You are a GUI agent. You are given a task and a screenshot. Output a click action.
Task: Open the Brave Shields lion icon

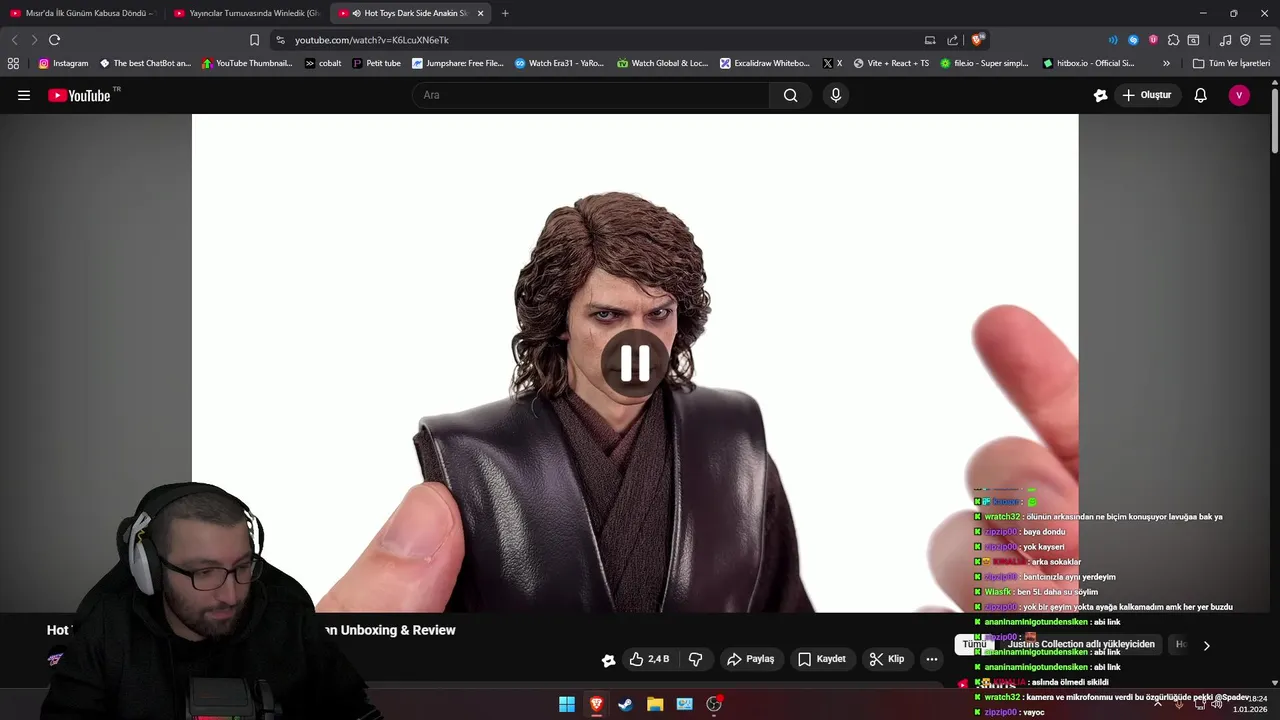(978, 40)
